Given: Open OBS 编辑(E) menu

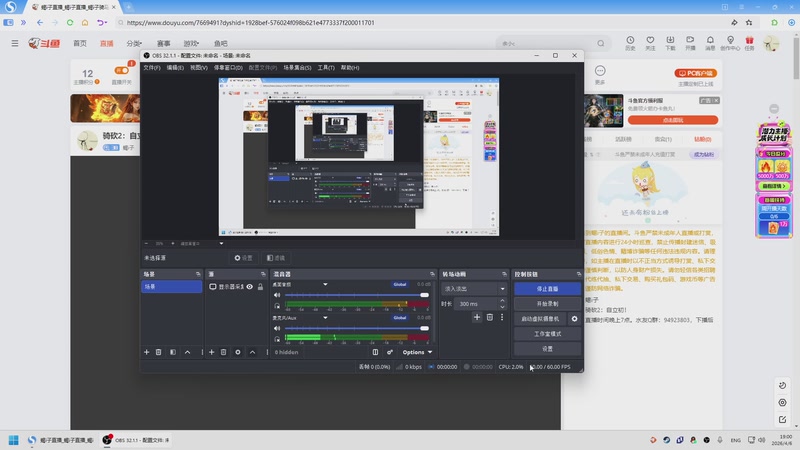Looking at the screenshot, I should [175, 67].
